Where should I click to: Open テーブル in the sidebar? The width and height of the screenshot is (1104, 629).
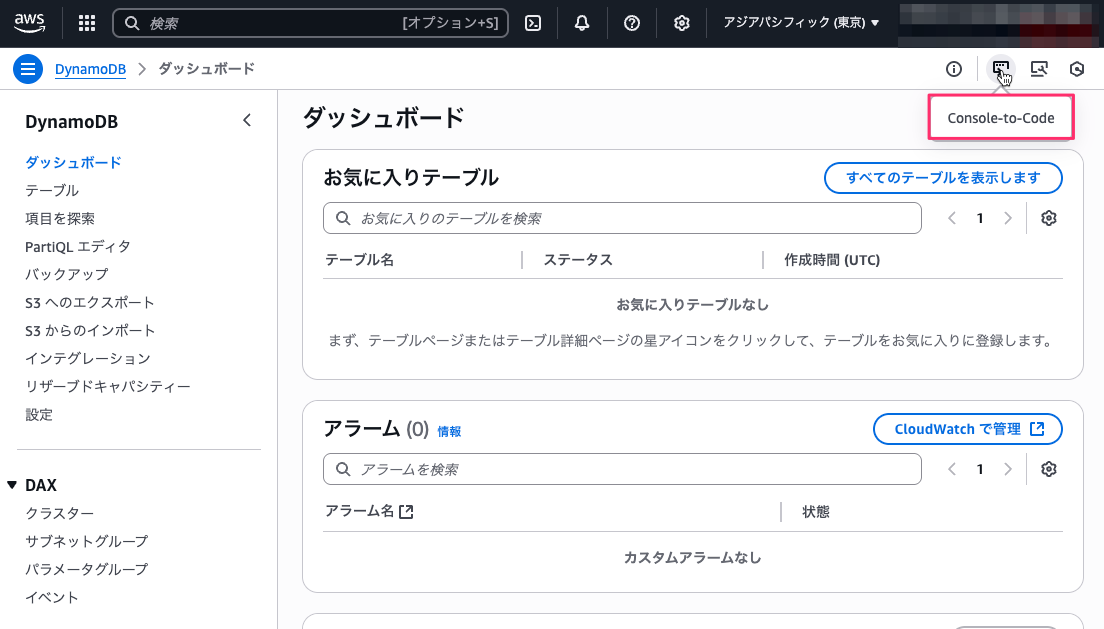tap(52, 191)
